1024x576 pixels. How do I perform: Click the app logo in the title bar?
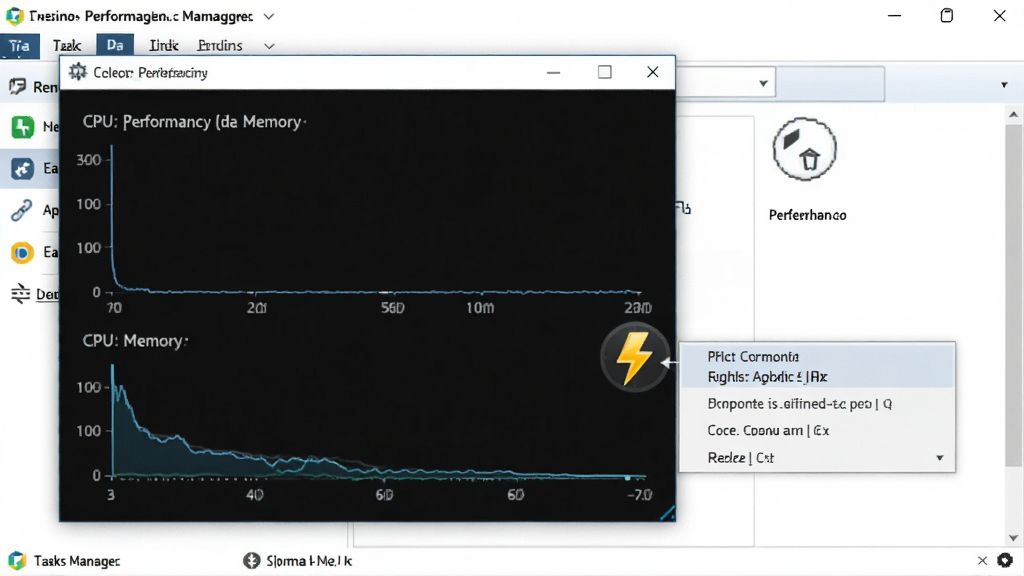point(14,16)
